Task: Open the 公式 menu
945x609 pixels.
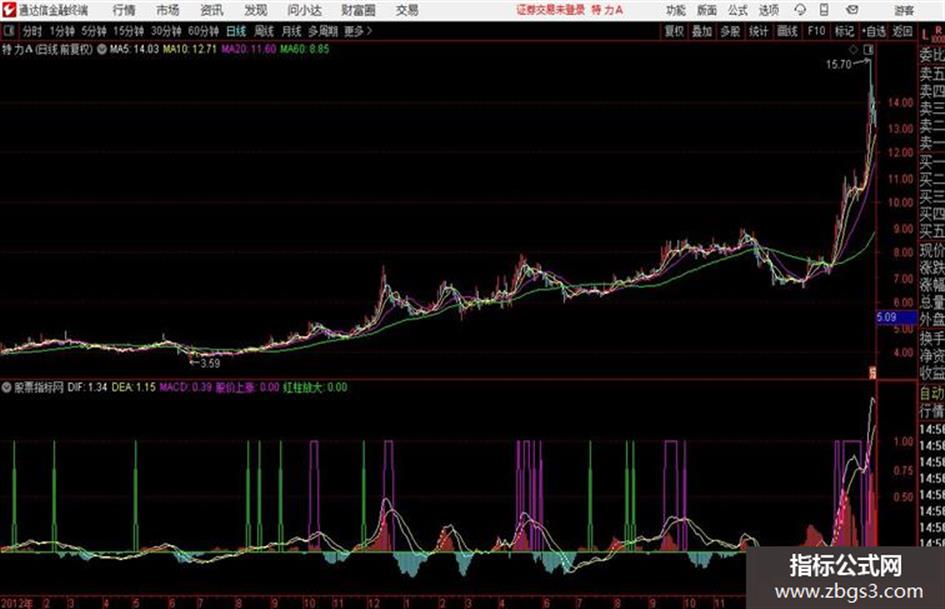Action: coord(738,10)
